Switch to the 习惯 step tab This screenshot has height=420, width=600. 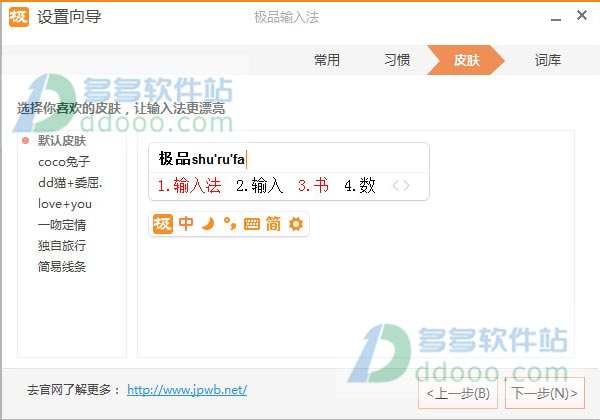(x=397, y=60)
